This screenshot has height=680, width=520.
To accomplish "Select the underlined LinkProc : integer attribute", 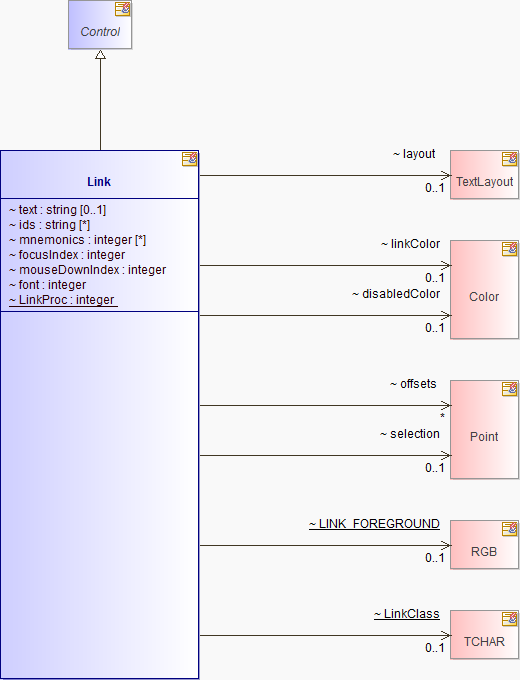I will point(61,300).
